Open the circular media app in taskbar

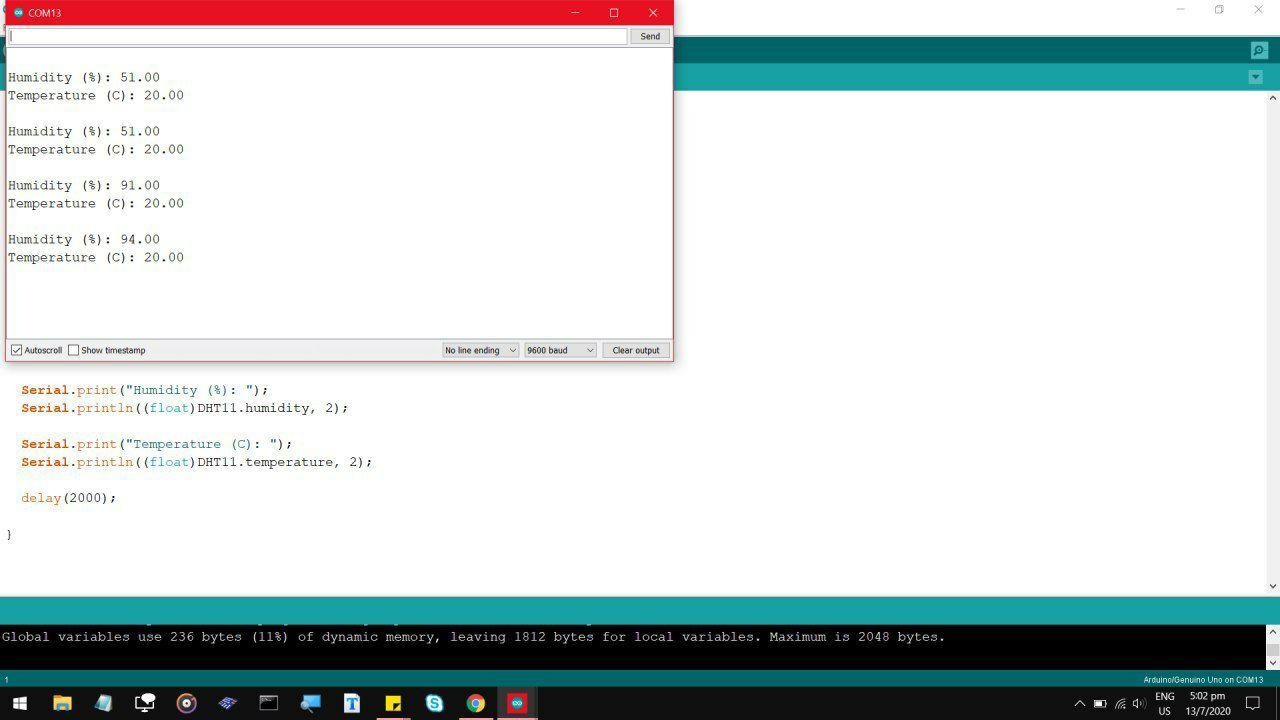186,703
